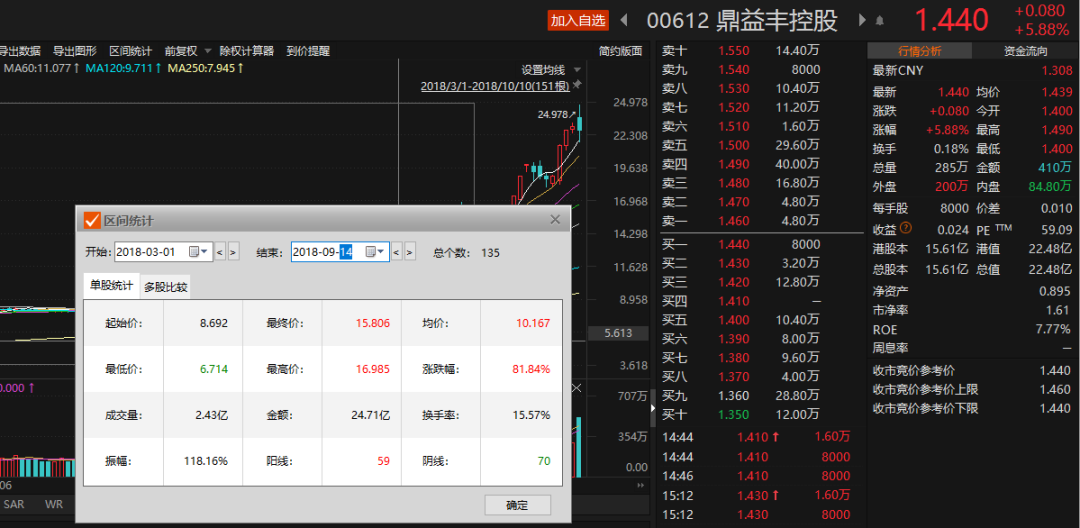Click the next stock arrow after 鼎益丰控股
The image size is (1080, 528).
(860, 20)
